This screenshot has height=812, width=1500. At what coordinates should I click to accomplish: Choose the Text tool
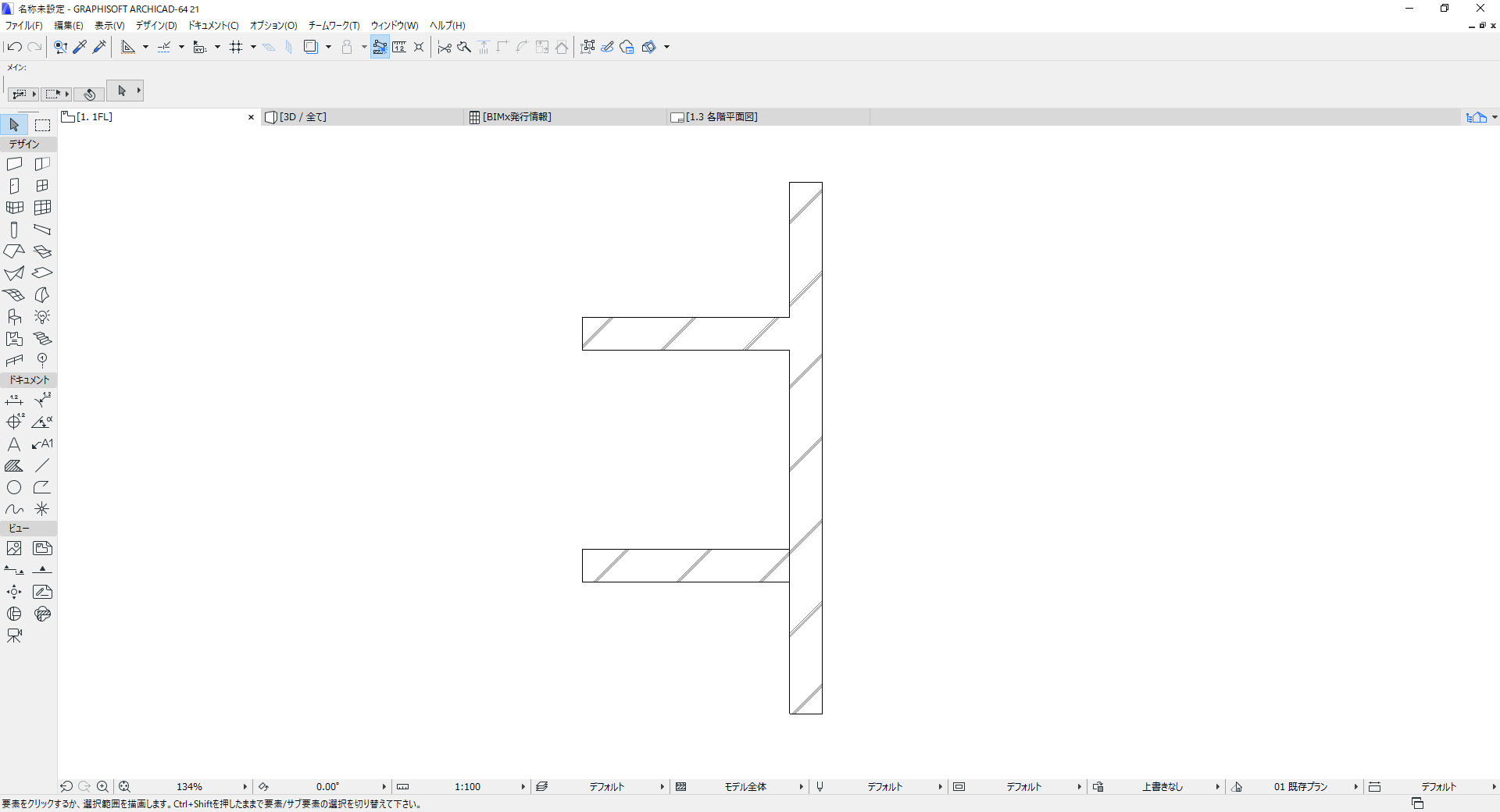(14, 444)
